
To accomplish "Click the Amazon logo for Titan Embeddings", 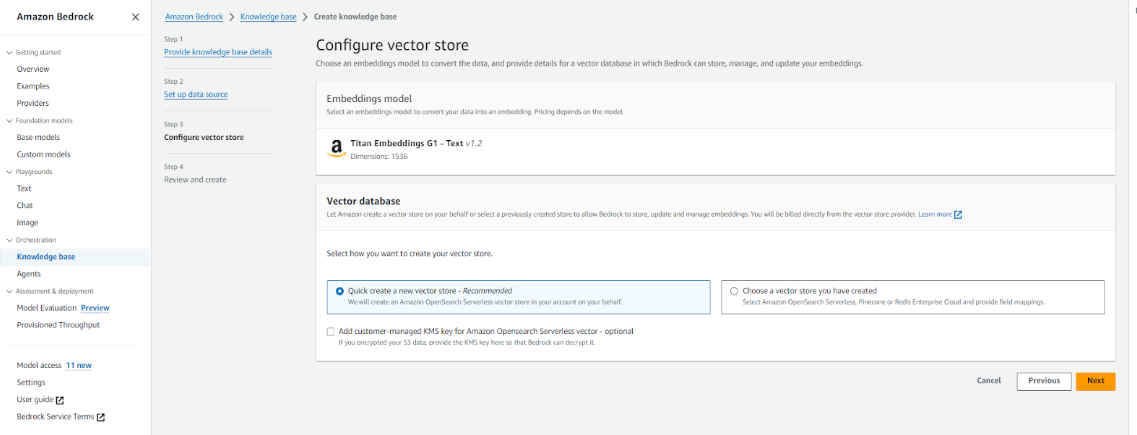I will (336, 149).
